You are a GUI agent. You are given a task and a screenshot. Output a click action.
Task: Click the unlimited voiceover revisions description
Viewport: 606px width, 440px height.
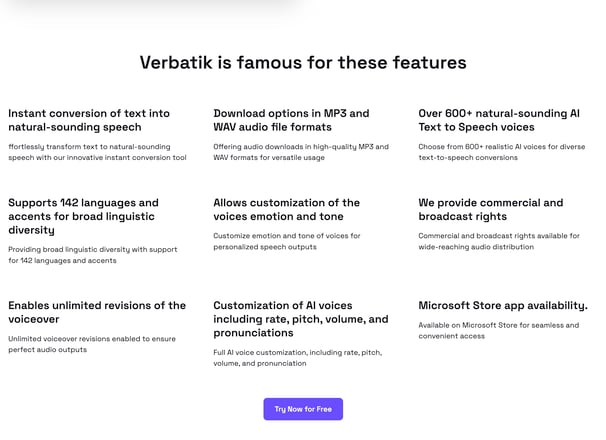click(x=92, y=344)
